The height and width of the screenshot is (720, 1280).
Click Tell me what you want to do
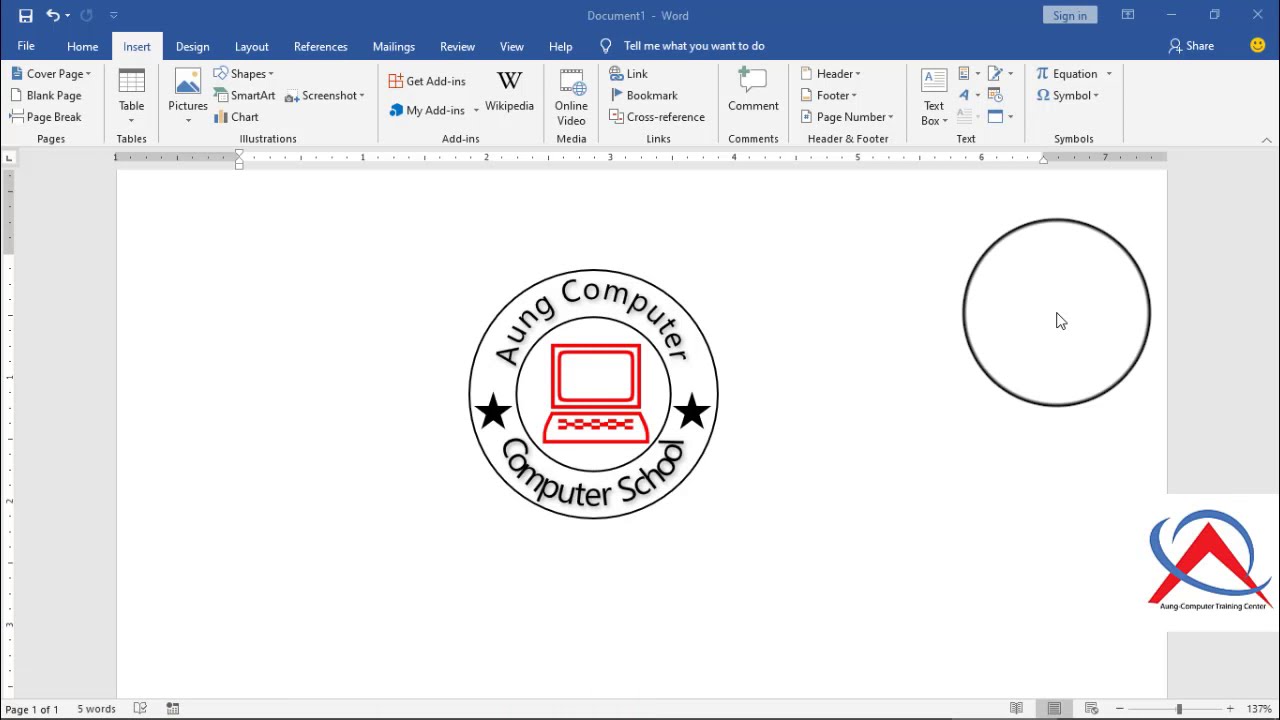click(694, 46)
